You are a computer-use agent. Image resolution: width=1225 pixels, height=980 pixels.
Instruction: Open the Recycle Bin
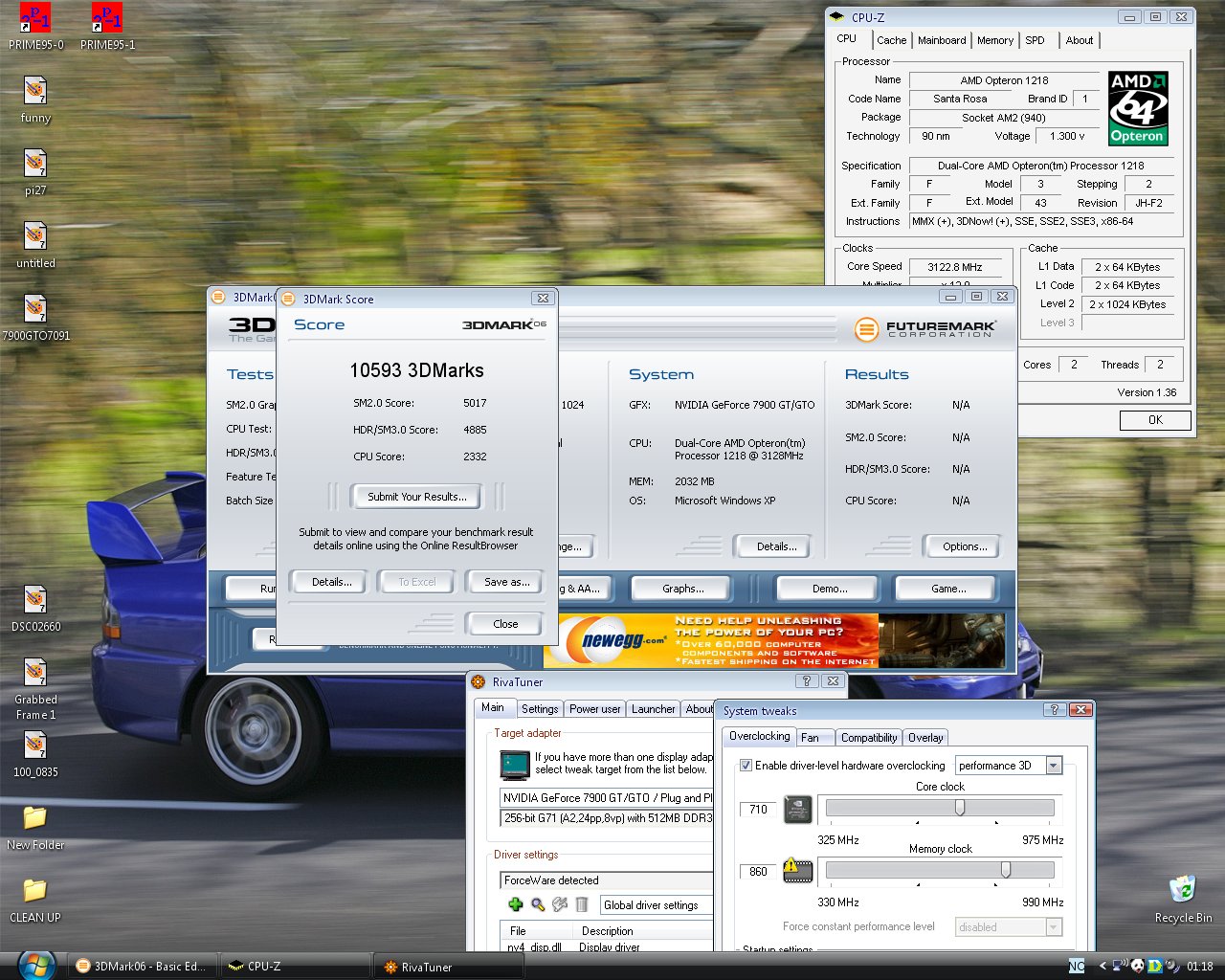click(x=1183, y=899)
